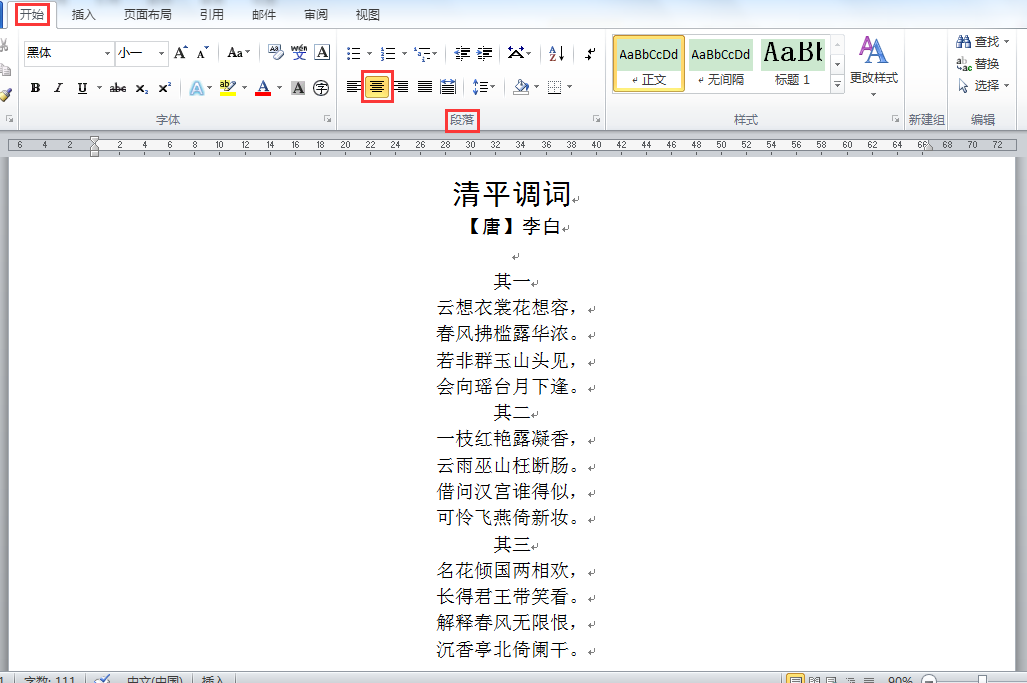Viewport: 1027px width, 683px height.
Task: Open Change Case (Aa) dropdown
Action: point(238,52)
